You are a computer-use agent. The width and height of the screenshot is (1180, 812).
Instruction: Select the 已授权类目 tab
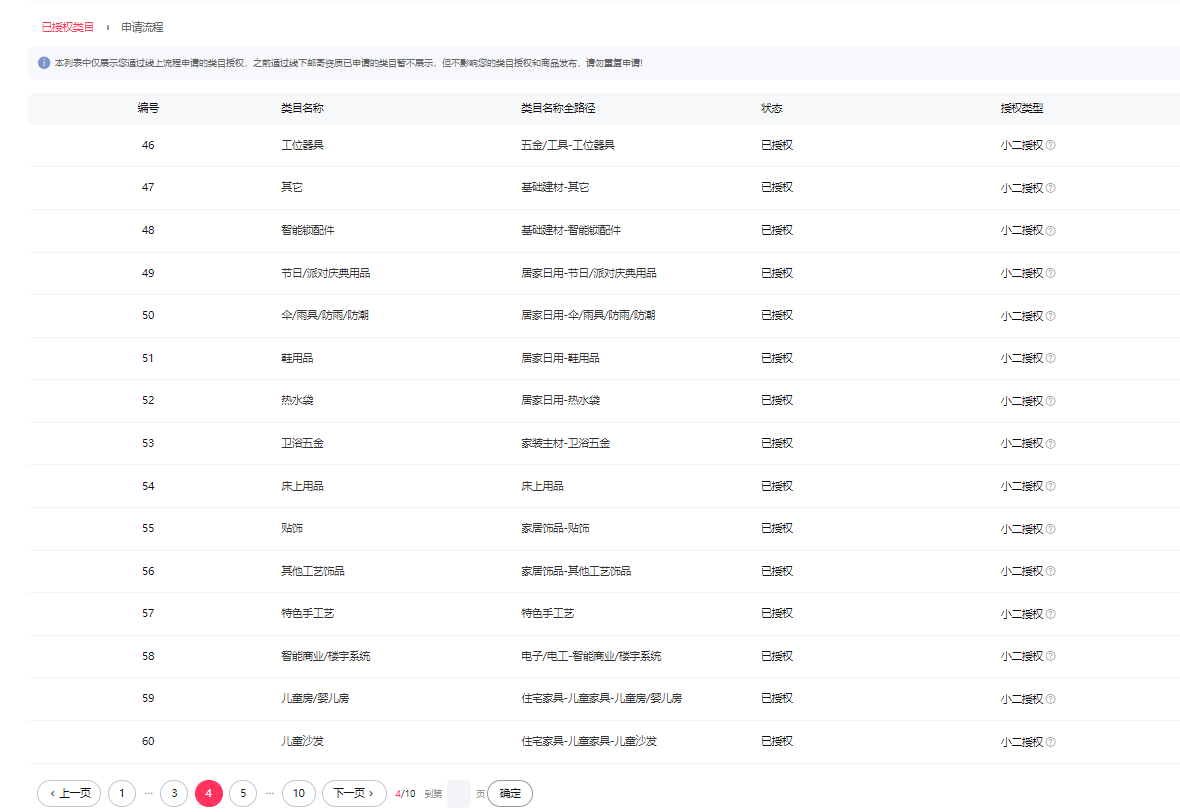point(68,27)
